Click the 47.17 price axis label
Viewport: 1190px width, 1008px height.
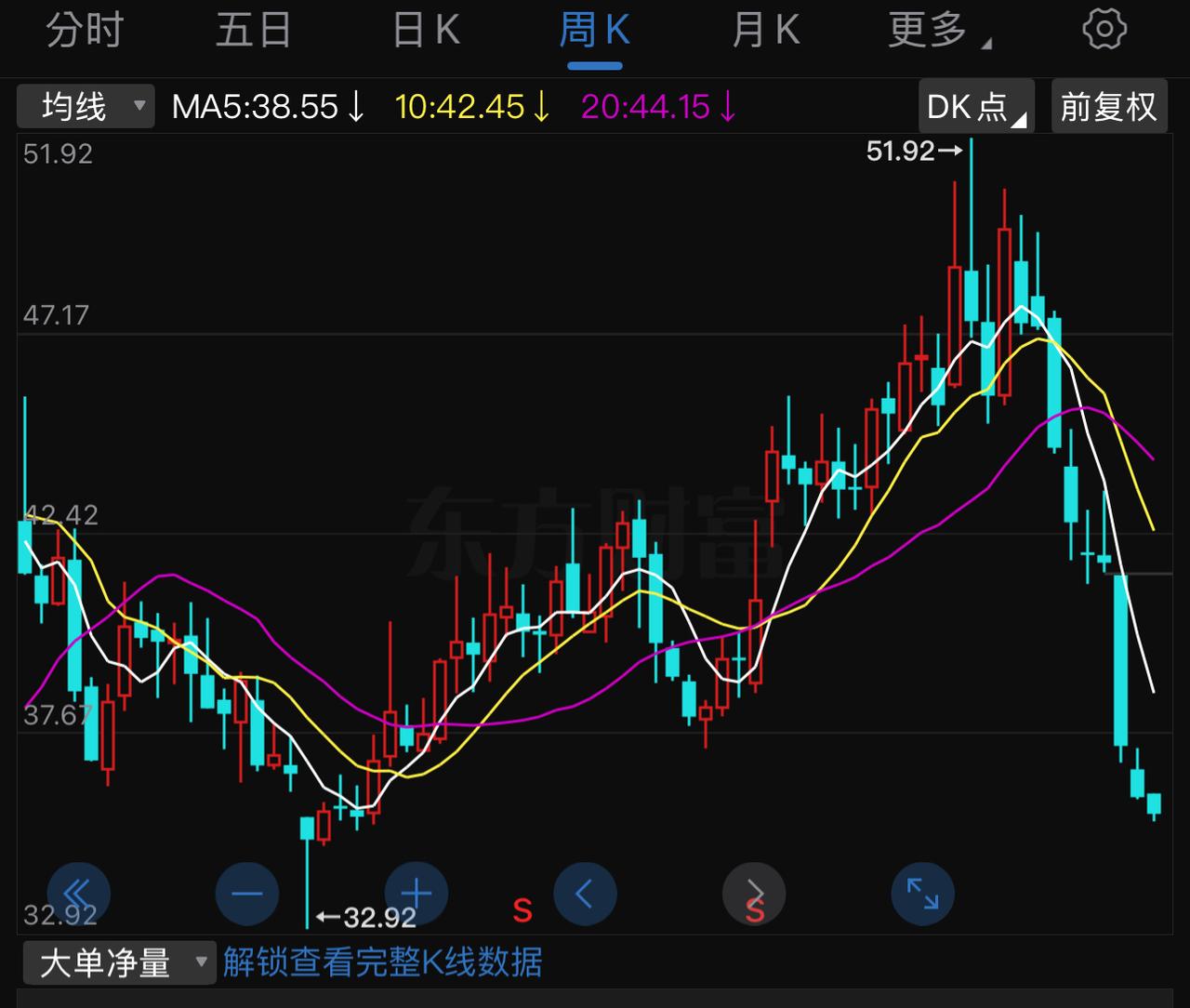tap(57, 315)
